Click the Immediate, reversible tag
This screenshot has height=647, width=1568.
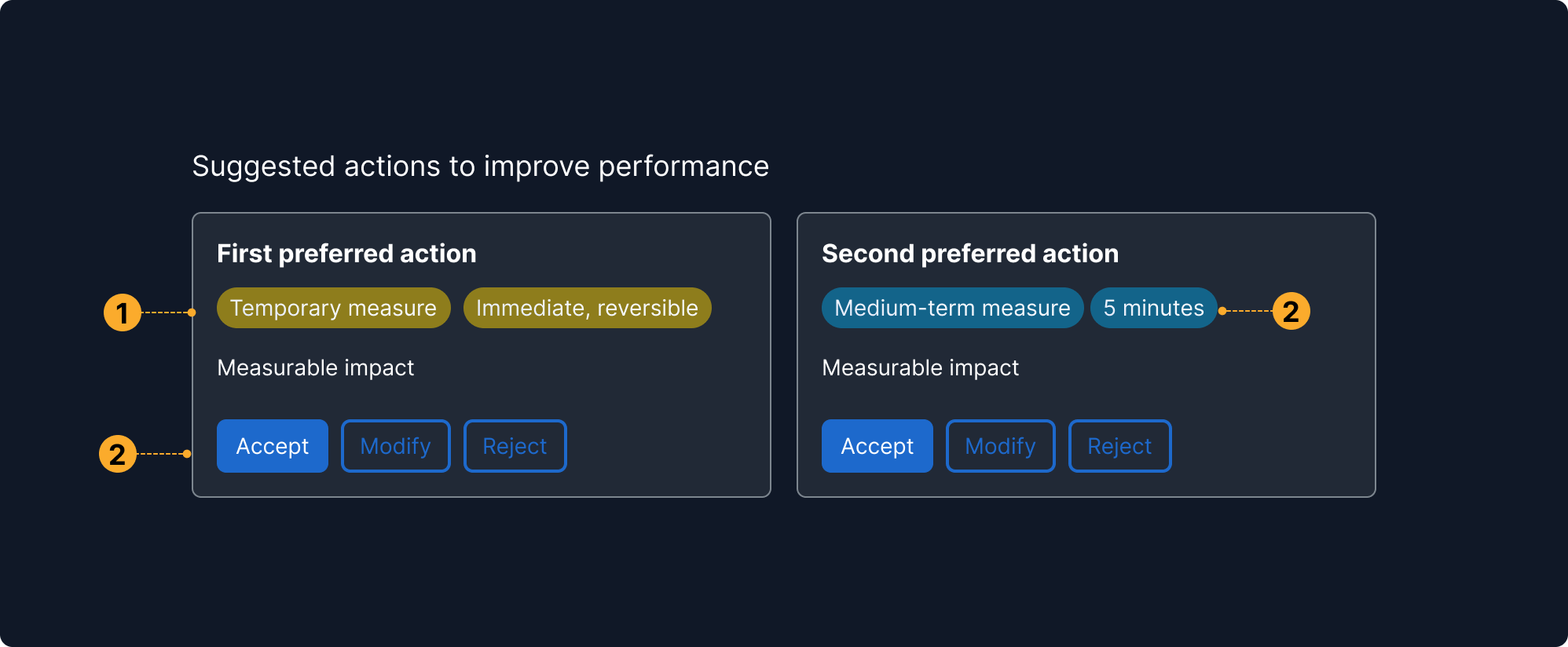pos(587,308)
